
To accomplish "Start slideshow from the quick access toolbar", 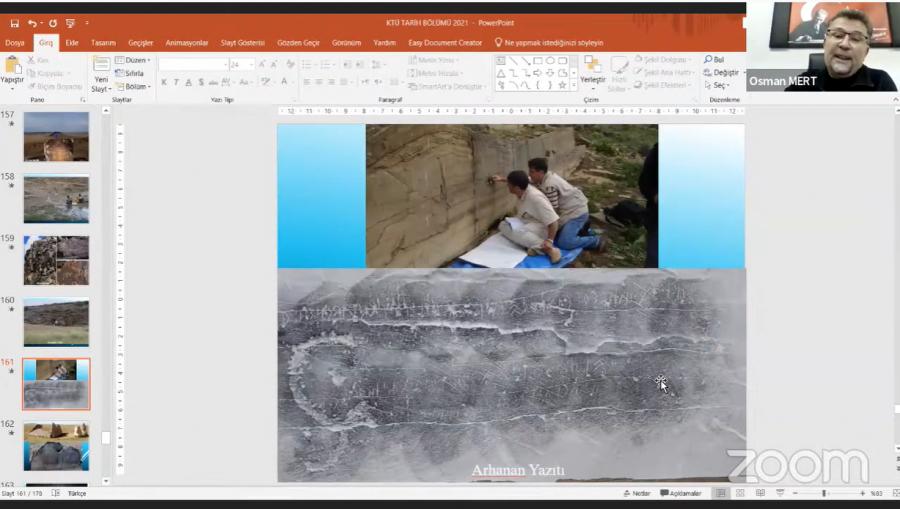I will pos(71,24).
